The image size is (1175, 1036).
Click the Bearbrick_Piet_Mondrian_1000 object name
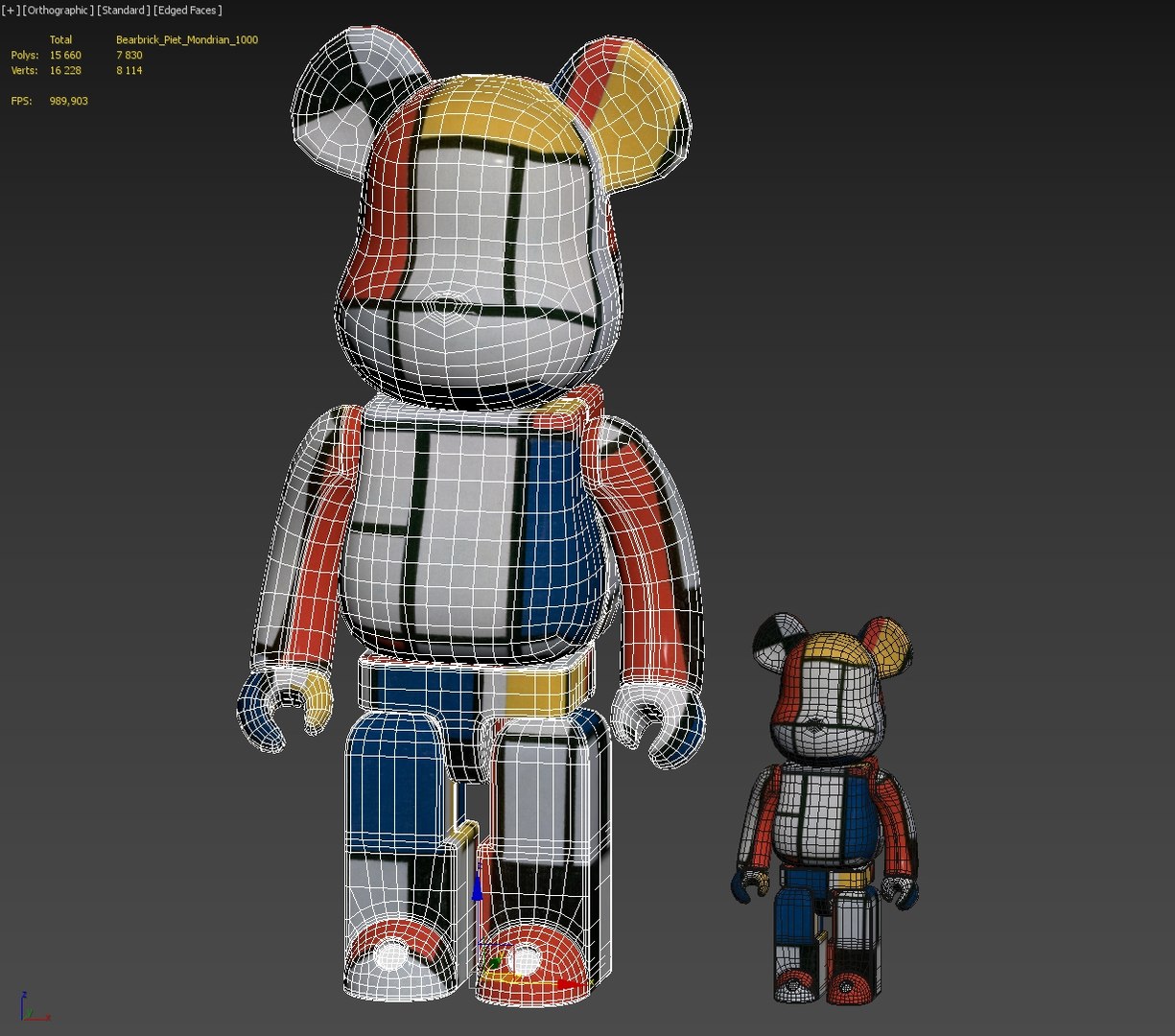point(187,40)
